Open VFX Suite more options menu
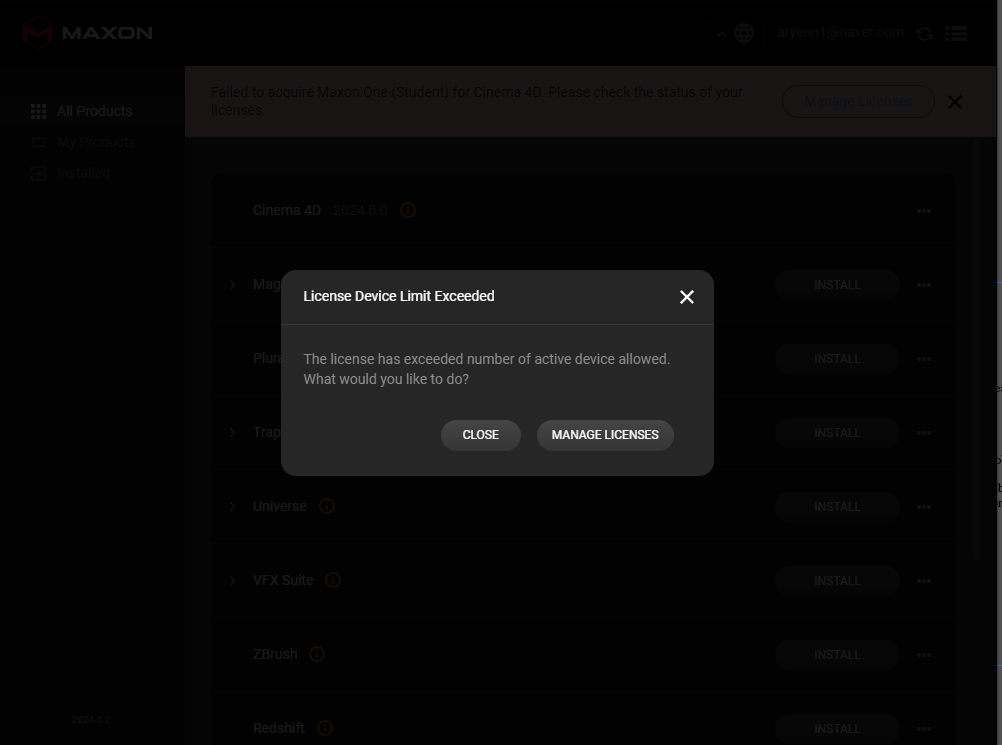This screenshot has width=1002, height=745. [924, 581]
